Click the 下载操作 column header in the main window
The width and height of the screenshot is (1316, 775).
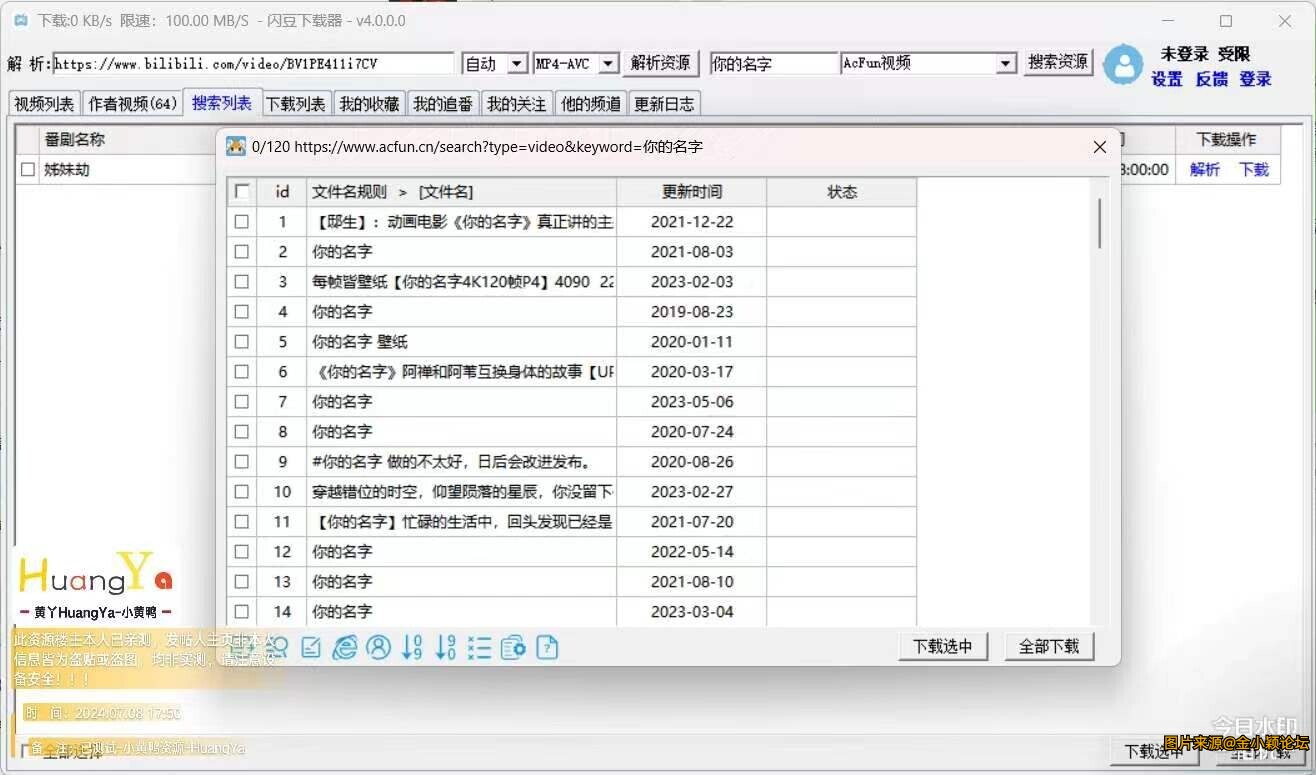pos(1226,140)
